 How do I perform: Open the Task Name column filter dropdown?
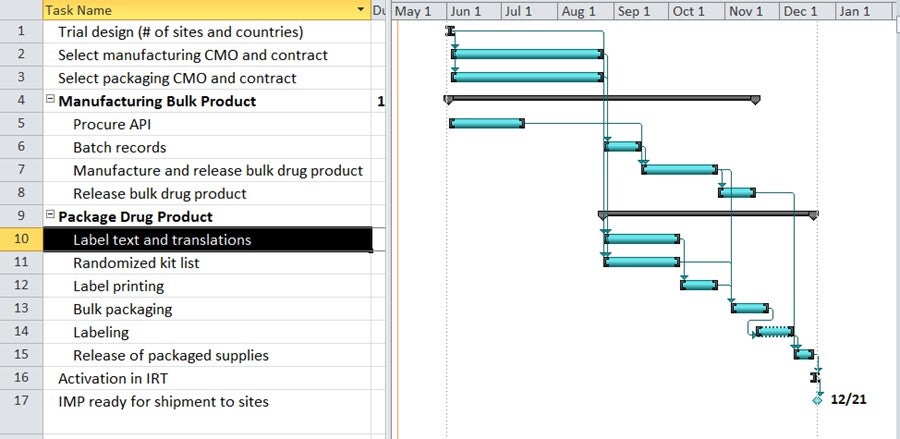tap(361, 10)
